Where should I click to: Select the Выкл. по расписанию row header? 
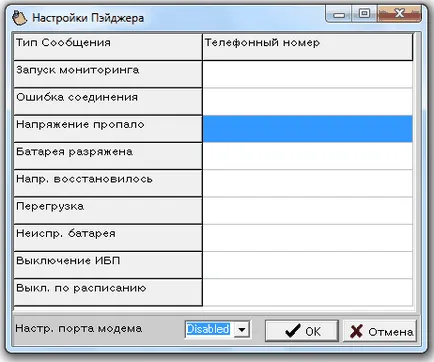(x=108, y=293)
